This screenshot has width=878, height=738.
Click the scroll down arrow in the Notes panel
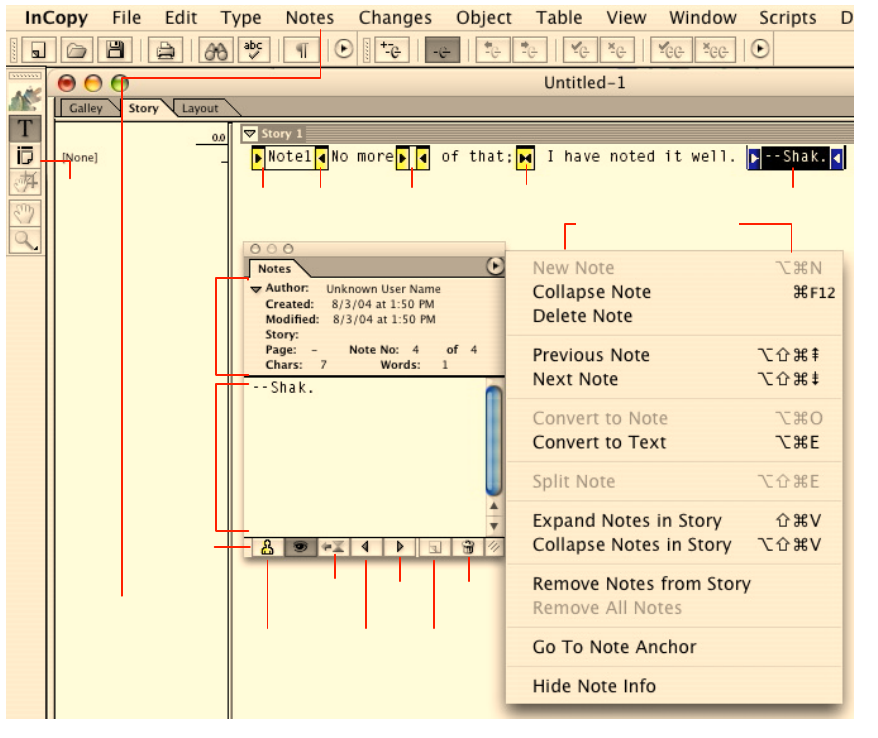pyautogui.click(x=494, y=526)
